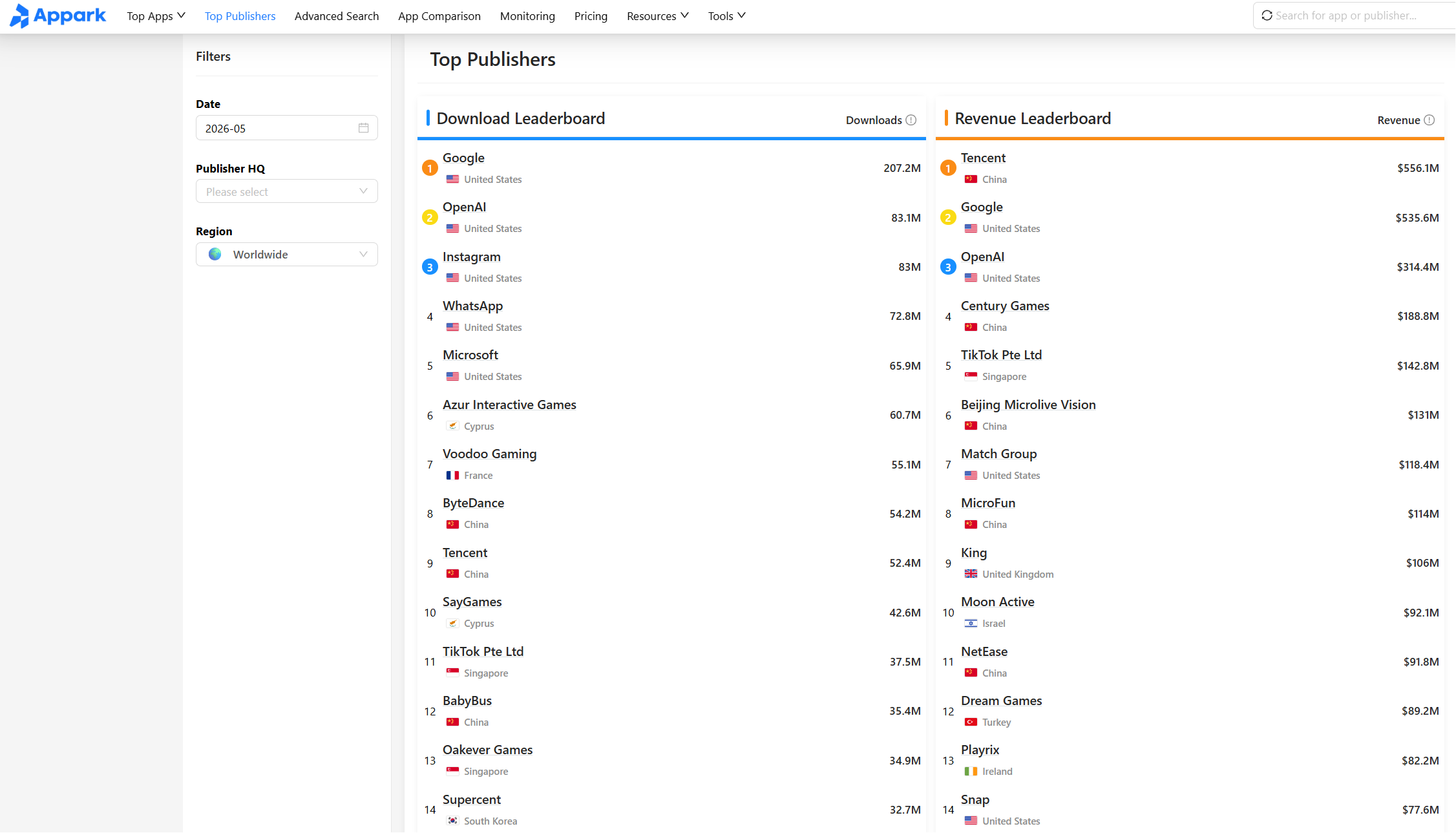Click the France flag under Voodoo Gaming
Image resolution: width=1456 pixels, height=833 pixels.
(x=452, y=476)
